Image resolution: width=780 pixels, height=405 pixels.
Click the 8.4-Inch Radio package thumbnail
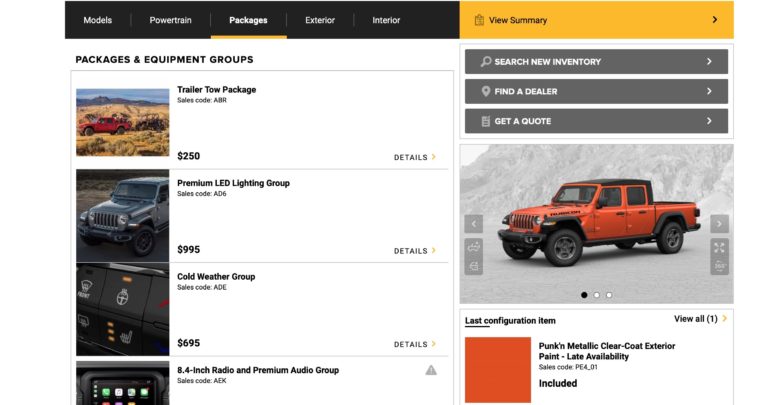(123, 383)
